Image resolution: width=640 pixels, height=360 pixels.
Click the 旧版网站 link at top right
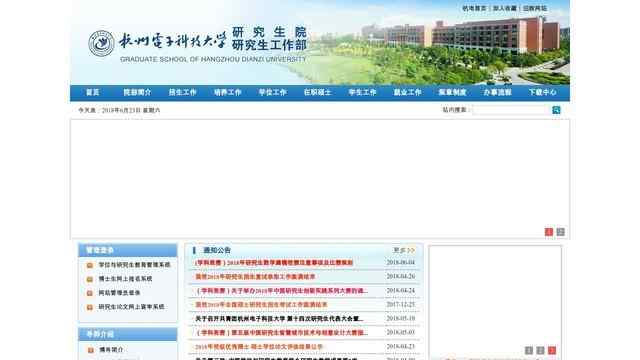point(535,8)
